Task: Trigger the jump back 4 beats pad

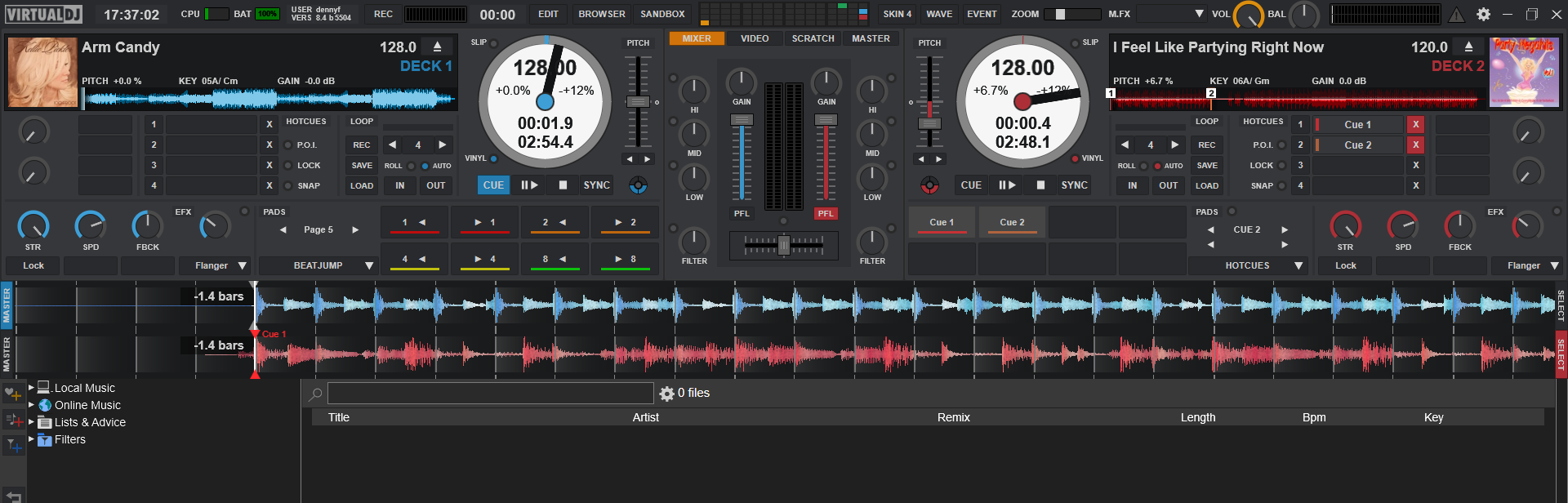Action: pyautogui.click(x=414, y=259)
